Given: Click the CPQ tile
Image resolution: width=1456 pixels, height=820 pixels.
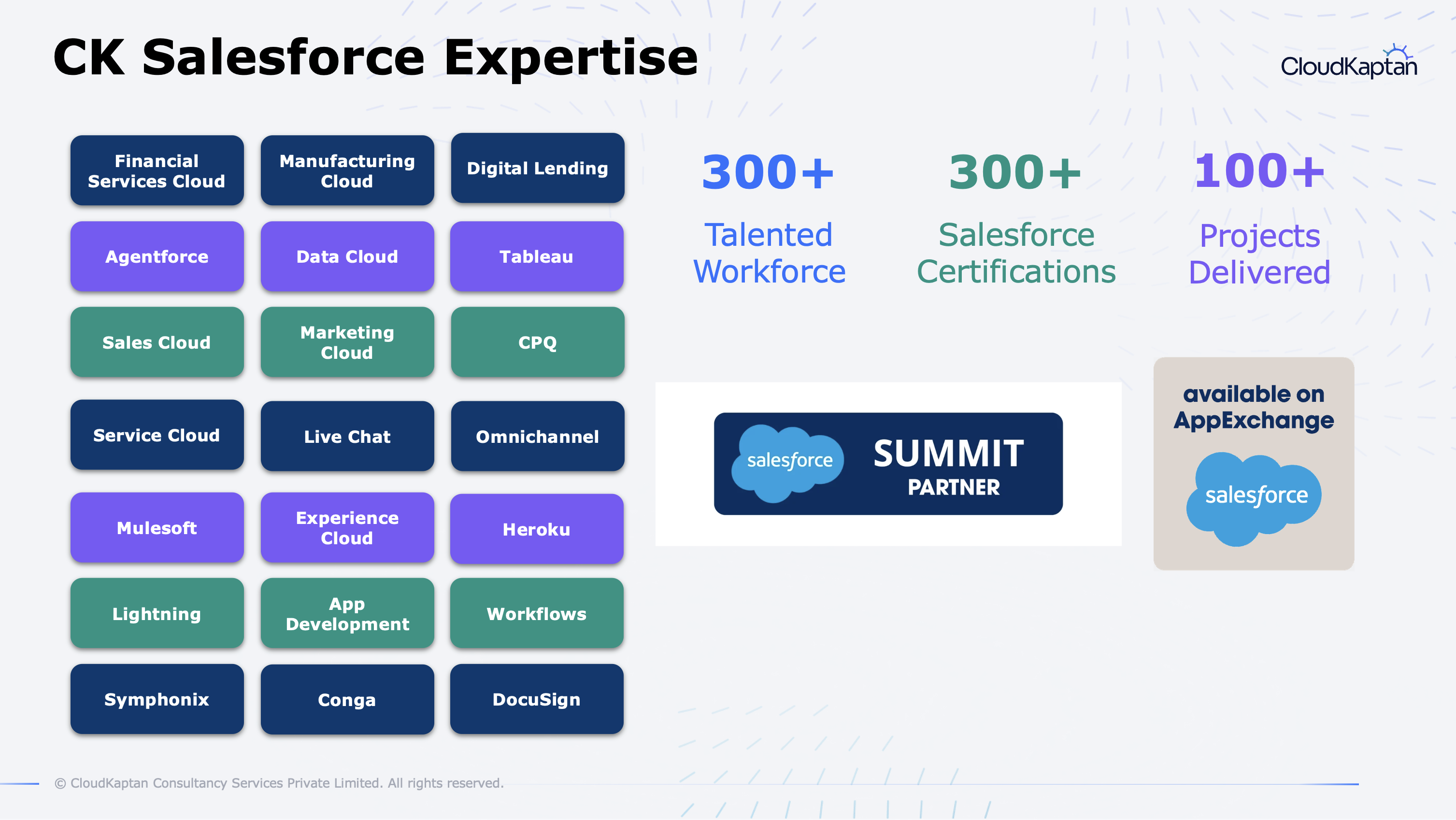Looking at the screenshot, I should coord(538,342).
